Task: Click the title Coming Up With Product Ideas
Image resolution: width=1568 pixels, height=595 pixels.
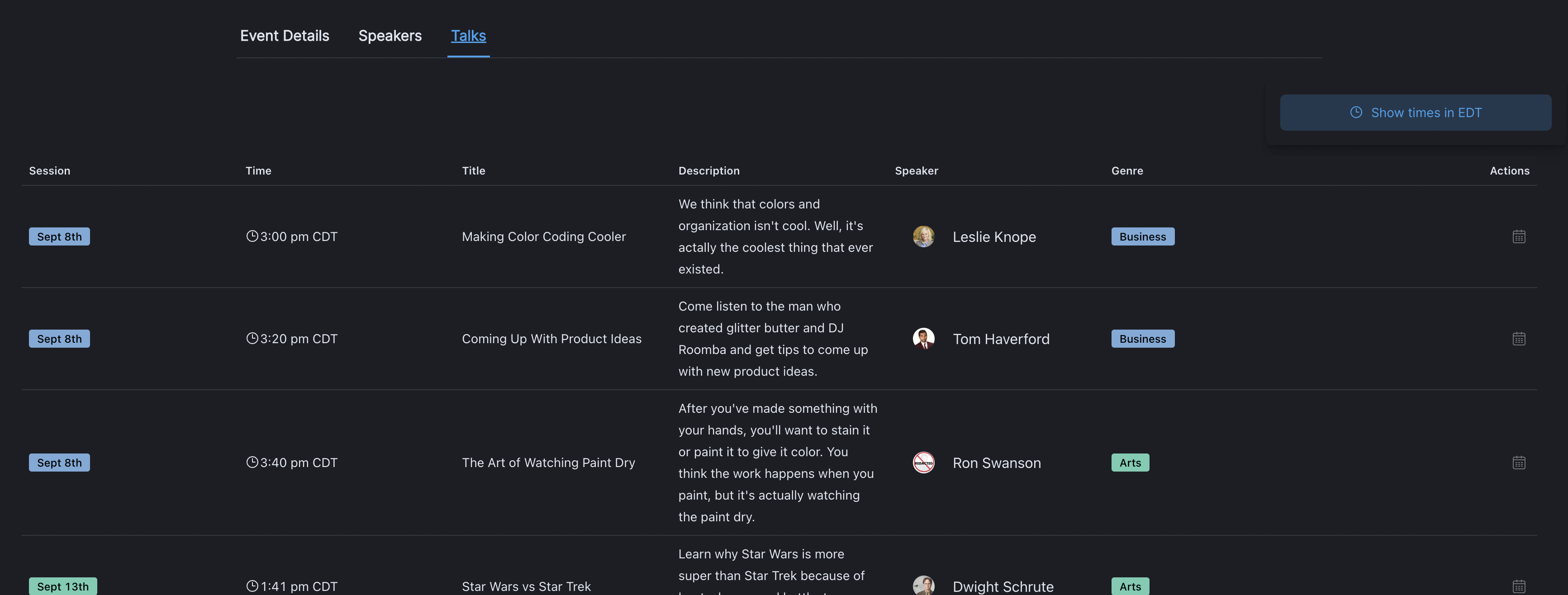Action: coord(551,339)
